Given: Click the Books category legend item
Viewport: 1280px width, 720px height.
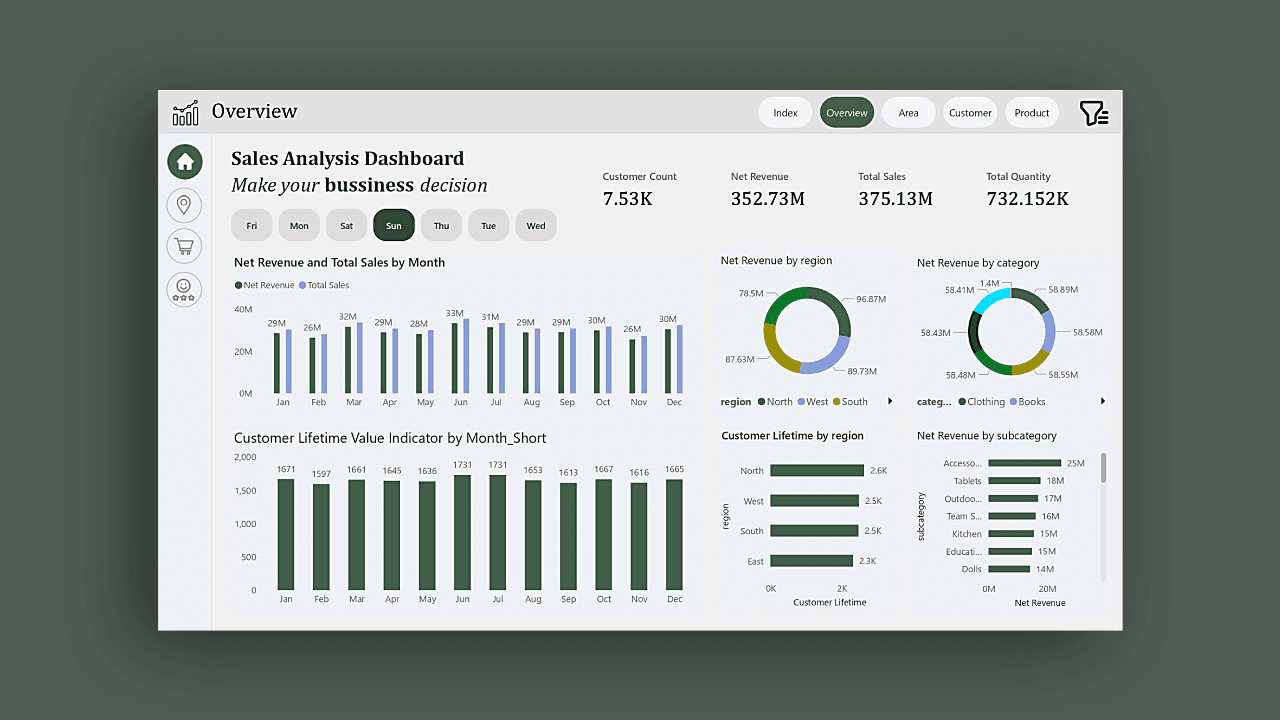Looking at the screenshot, I should [1027, 402].
